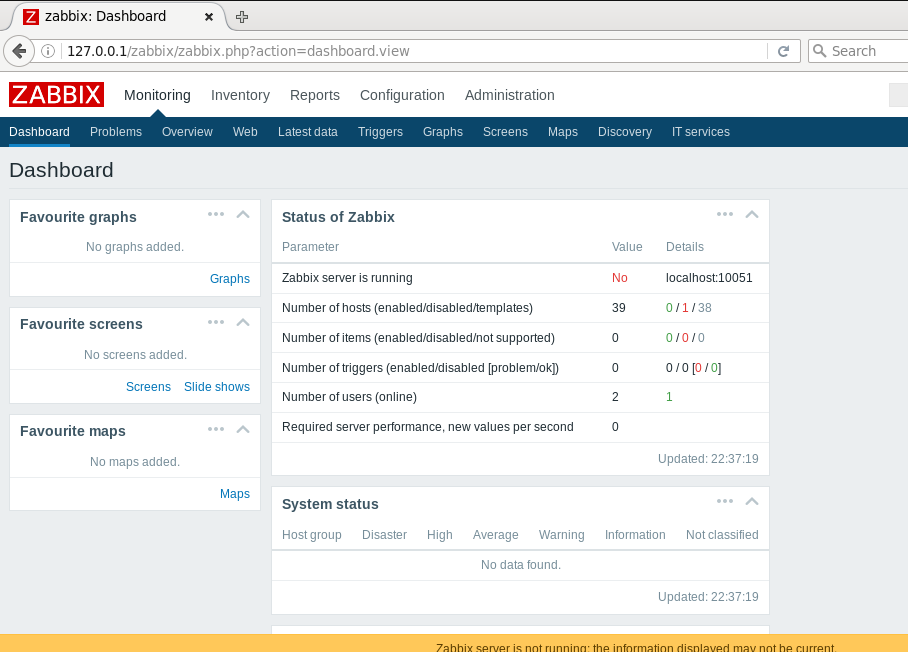Click the 'Number of items' parameter row

pyautogui.click(x=520, y=338)
